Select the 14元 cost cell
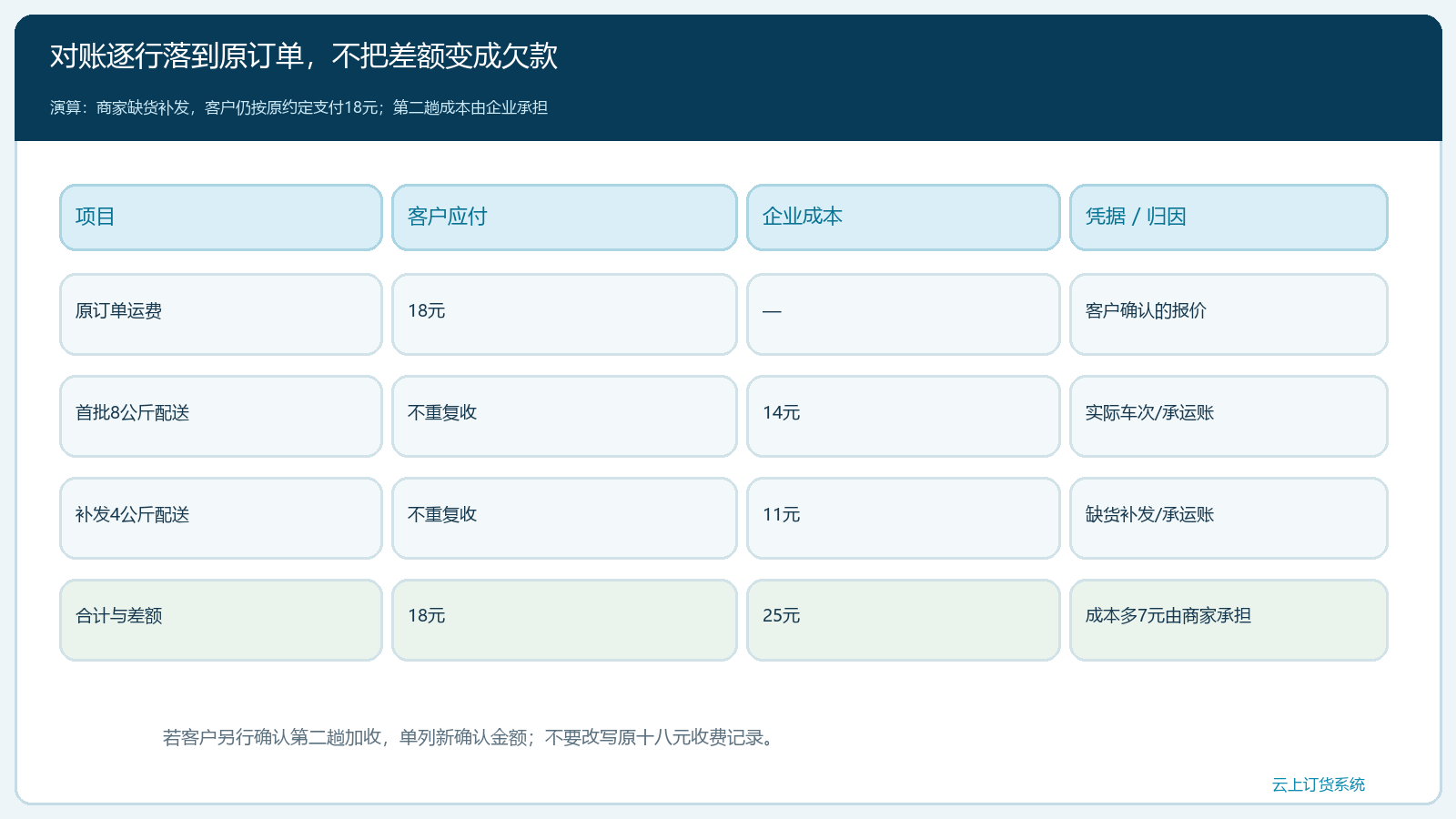The height and width of the screenshot is (819, 1456). [x=904, y=416]
